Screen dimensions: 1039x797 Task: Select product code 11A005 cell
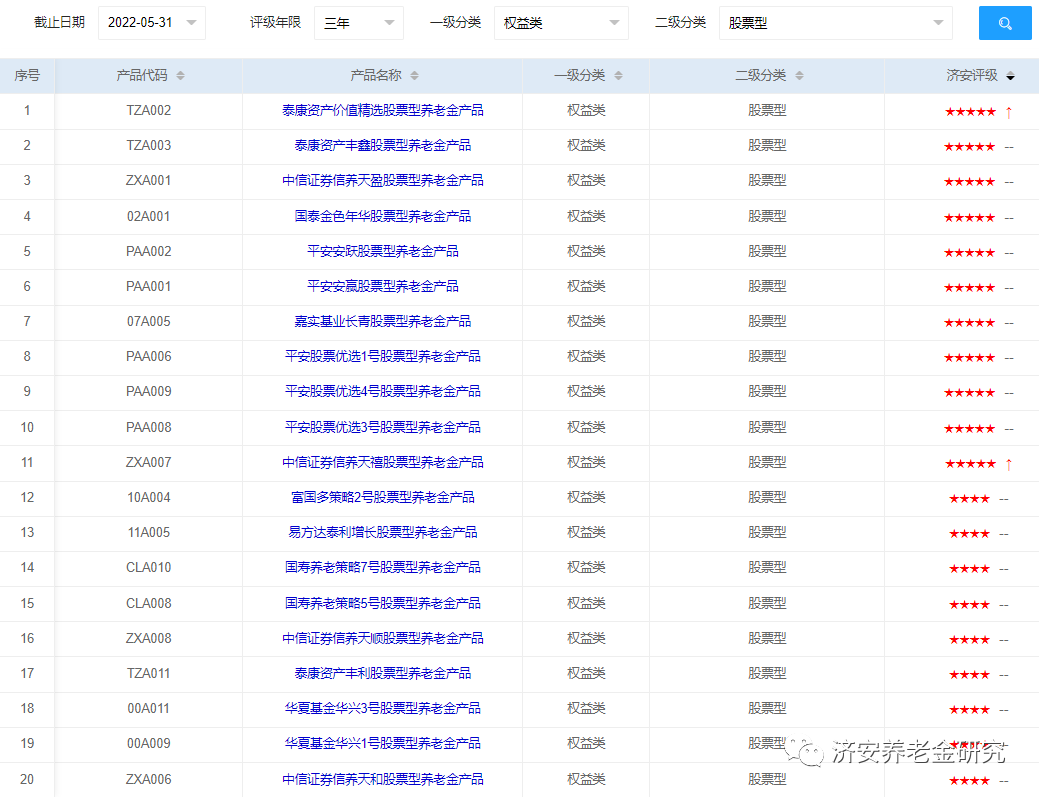(x=148, y=533)
